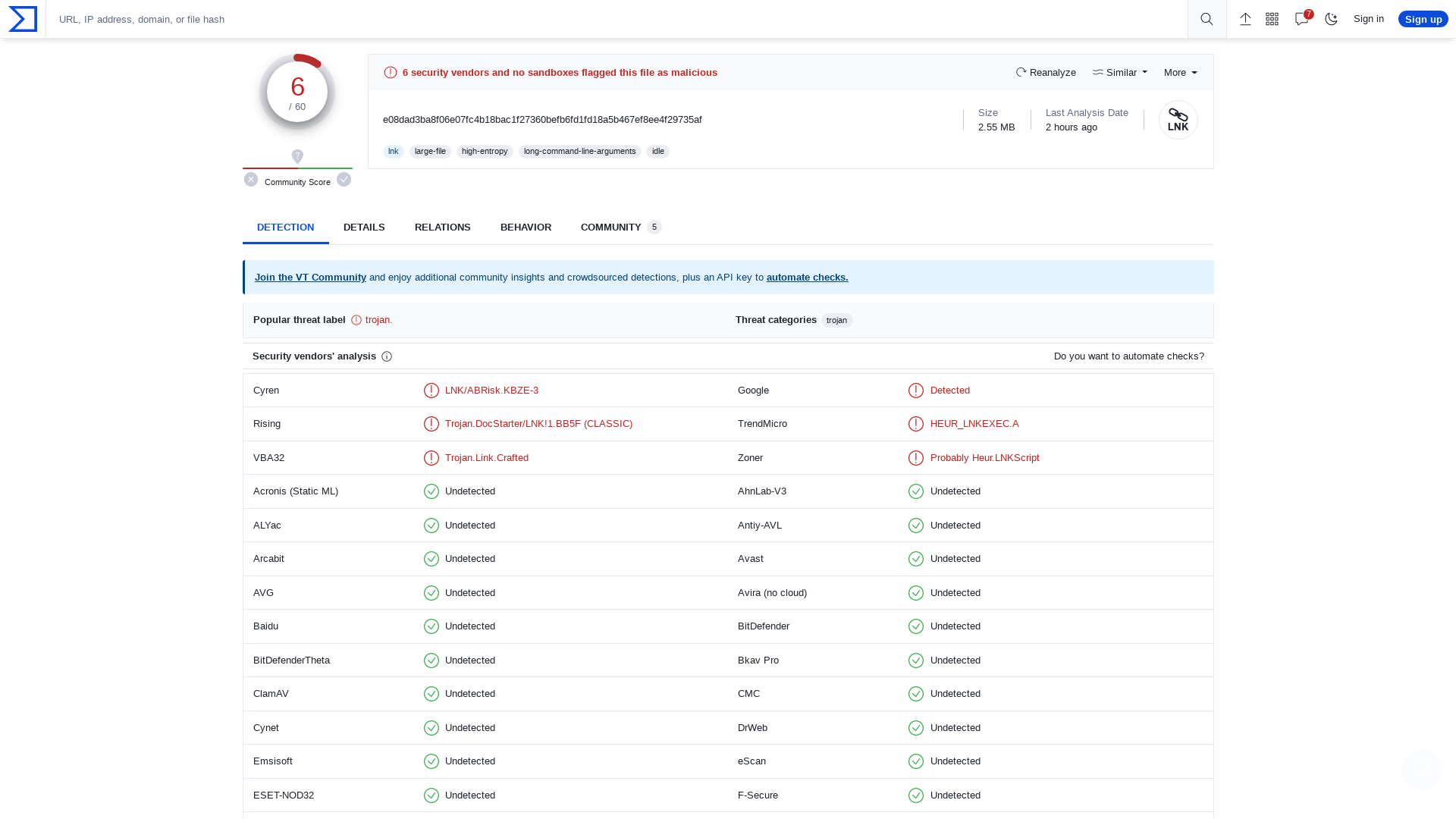
Task: Click the alert icon in Zoner row
Action: point(916,458)
